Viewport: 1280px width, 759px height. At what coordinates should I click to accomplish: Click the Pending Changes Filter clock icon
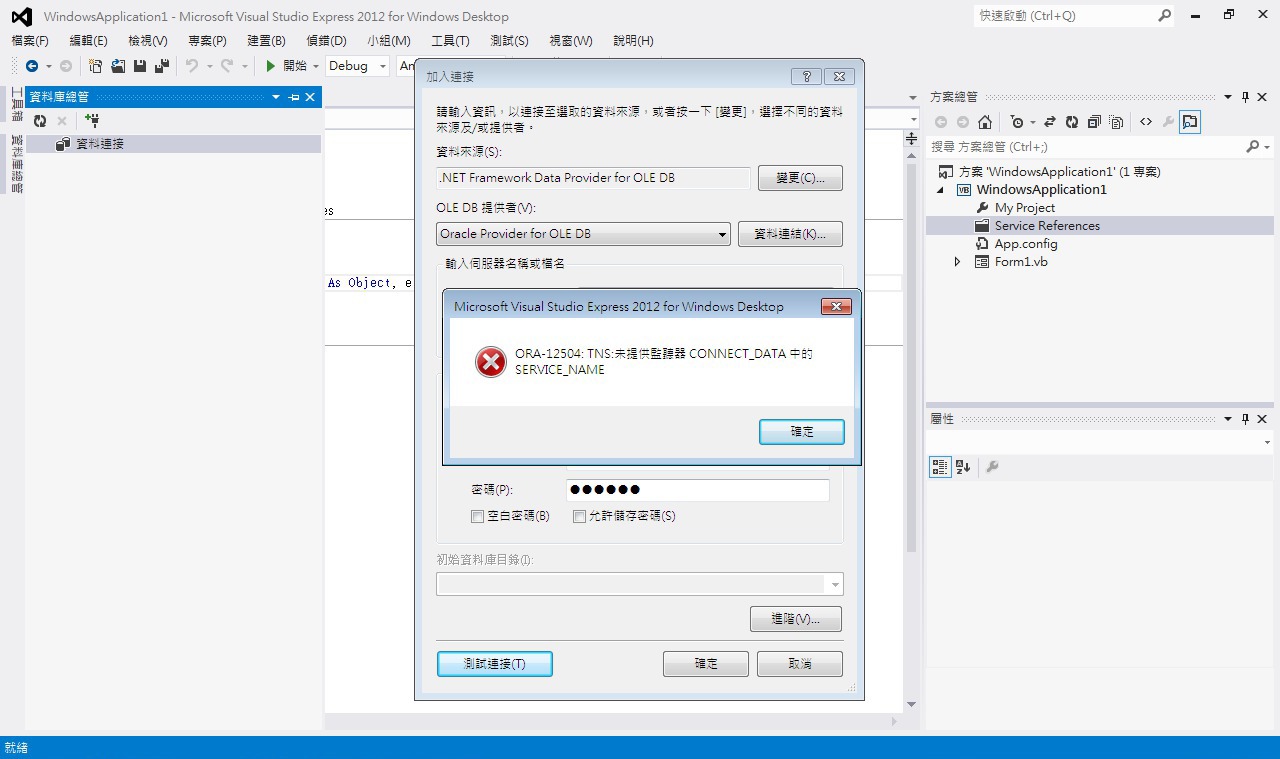(x=1017, y=122)
